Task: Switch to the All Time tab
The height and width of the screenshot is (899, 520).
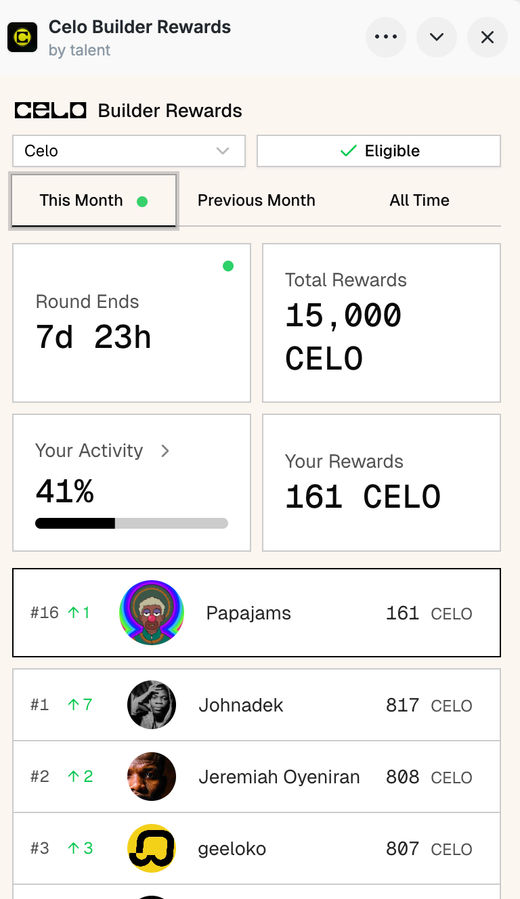Action: pyautogui.click(x=419, y=200)
